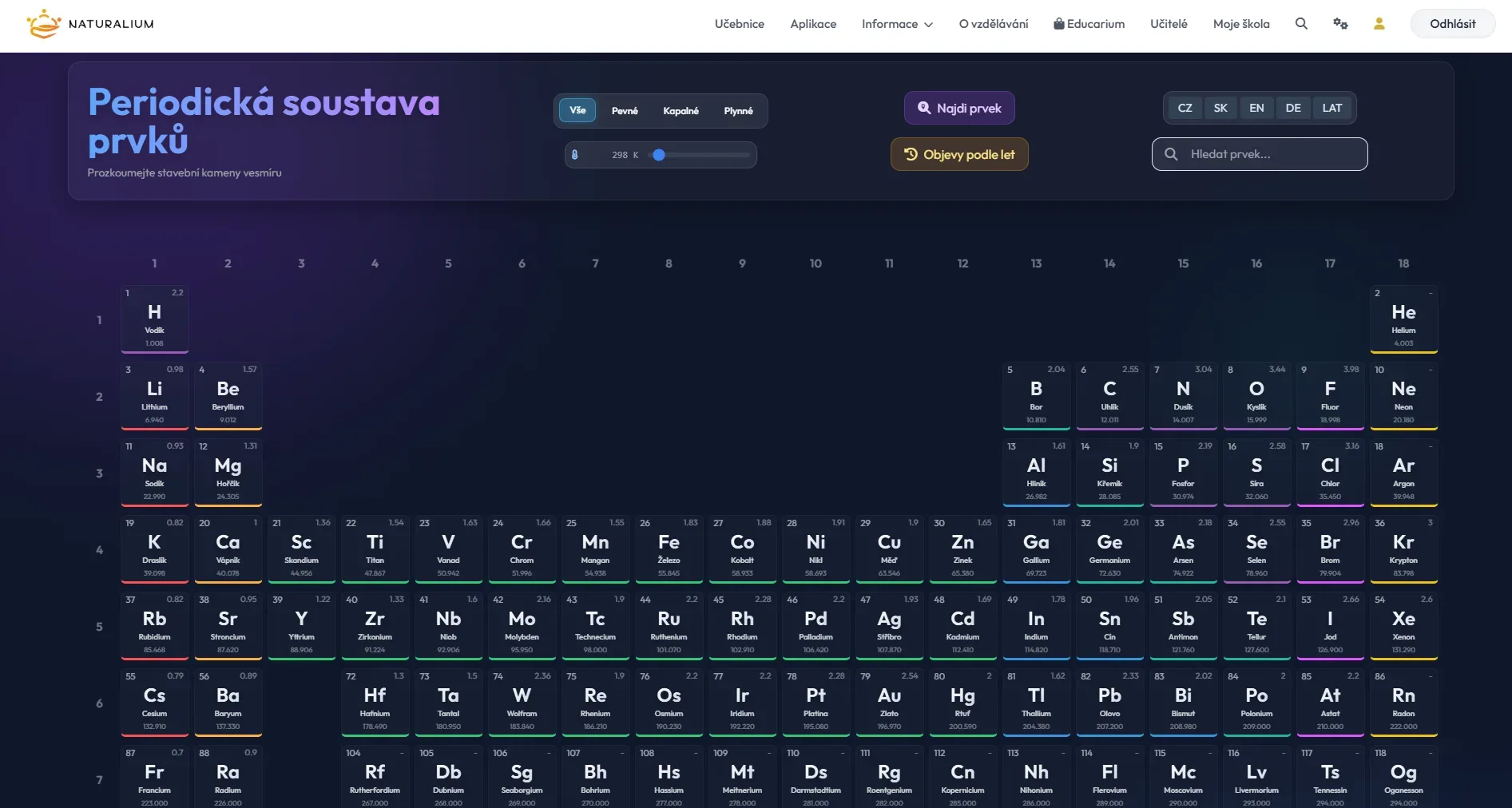Screen dimensions: 1512x808
Task: Click the temperature slider handle
Action: click(x=659, y=155)
